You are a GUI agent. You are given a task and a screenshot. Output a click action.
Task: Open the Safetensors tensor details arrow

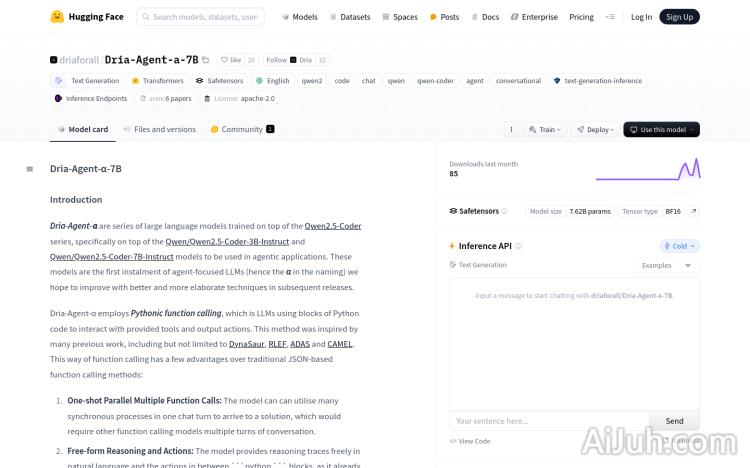(694, 212)
